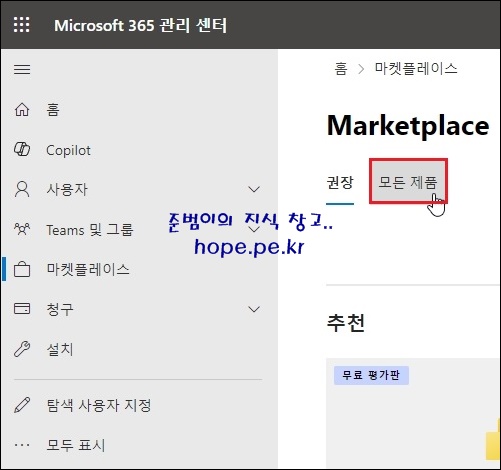Screen dimensions: 501x470
Task: Expand the 사용자 chevron
Action: 254,189
